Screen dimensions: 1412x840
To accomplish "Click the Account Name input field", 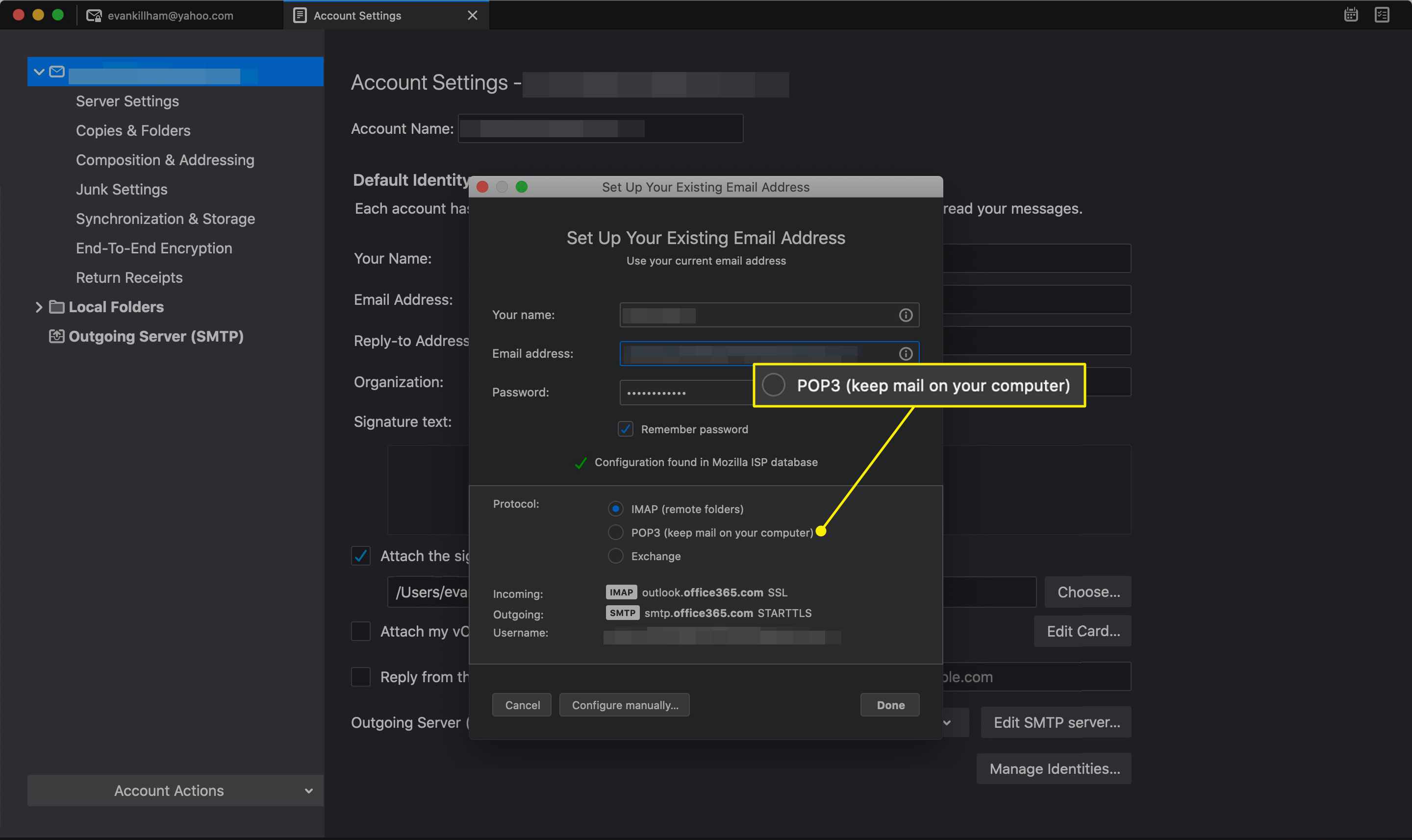I will (x=600, y=128).
